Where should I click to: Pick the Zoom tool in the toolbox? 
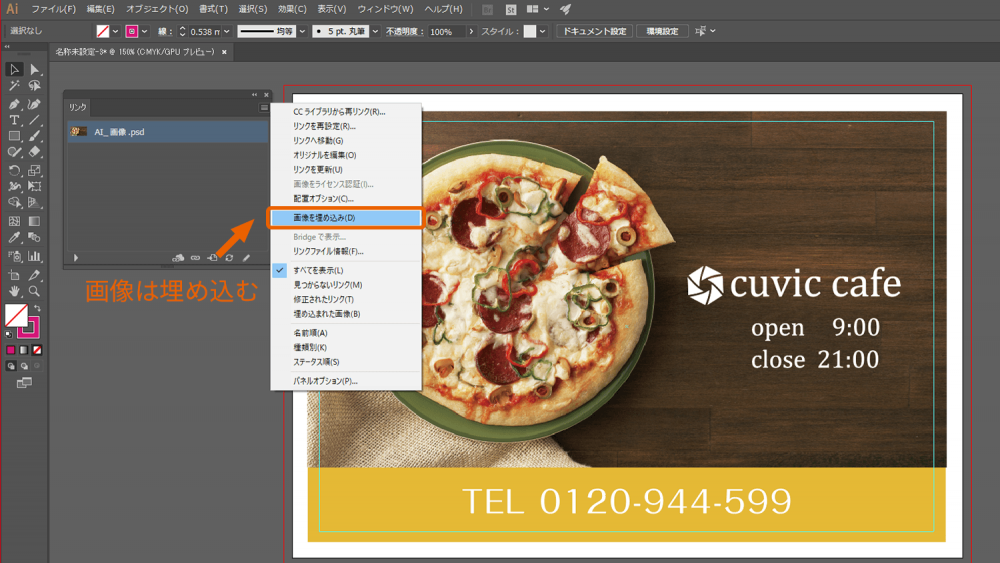click(34, 291)
